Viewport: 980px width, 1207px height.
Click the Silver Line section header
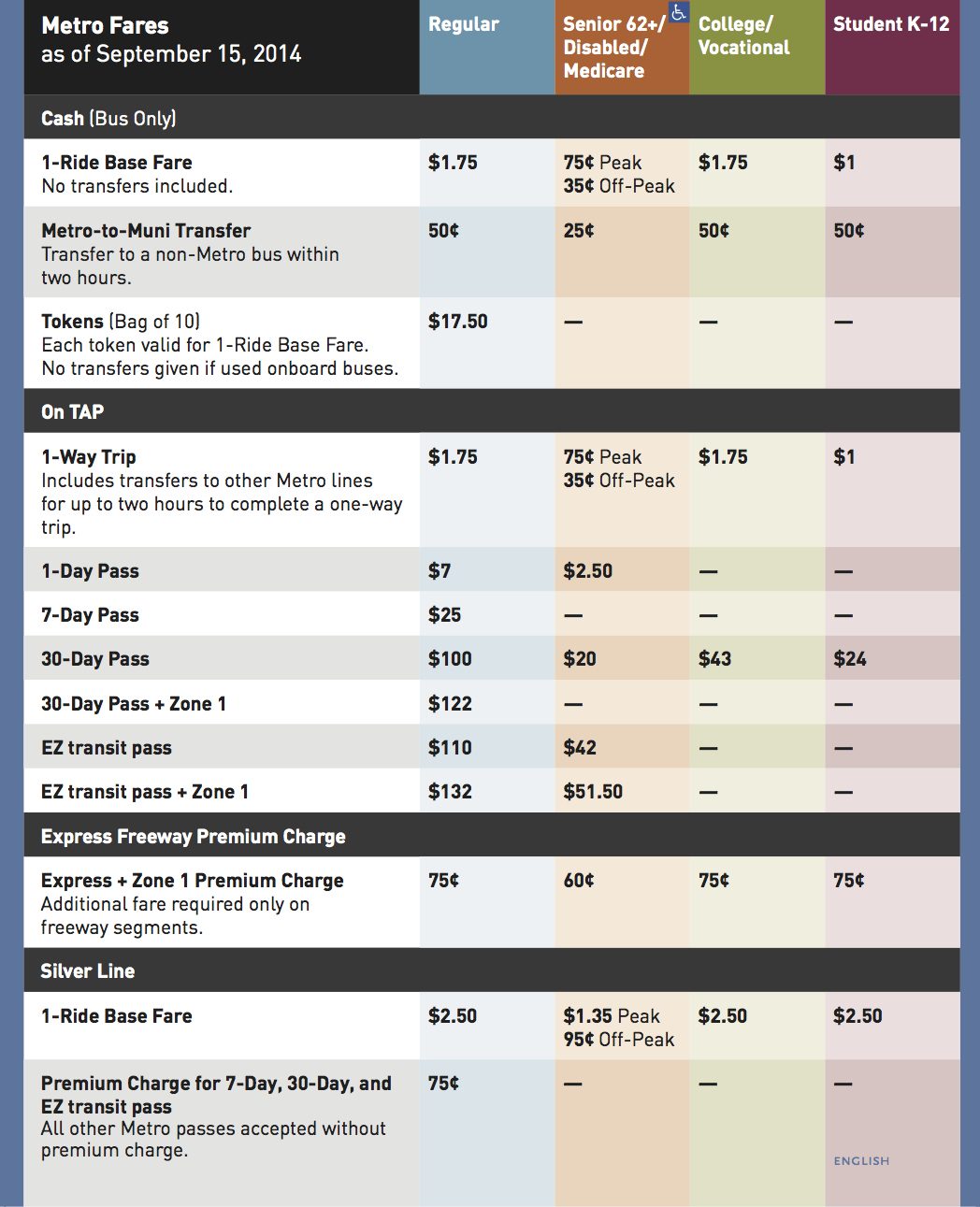(x=88, y=971)
